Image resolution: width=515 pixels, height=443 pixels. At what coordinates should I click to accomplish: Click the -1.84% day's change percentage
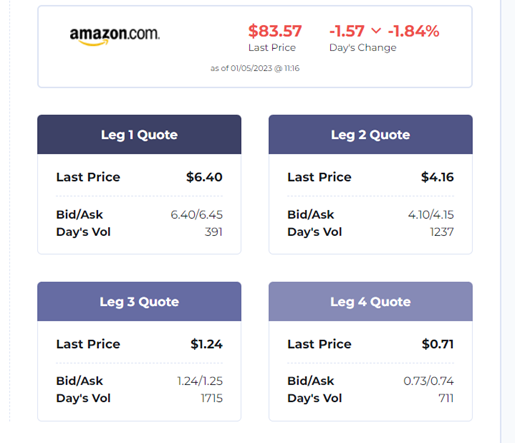point(413,31)
